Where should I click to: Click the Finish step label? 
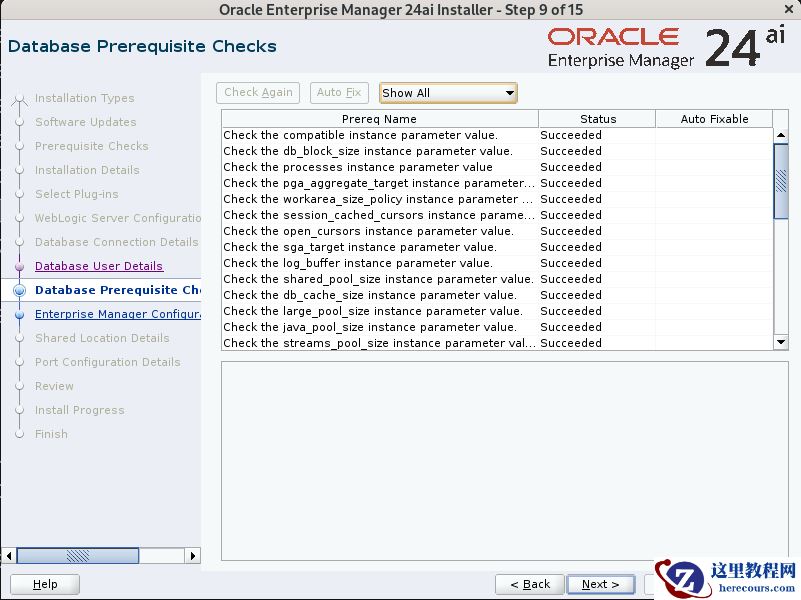pyautogui.click(x=51, y=434)
